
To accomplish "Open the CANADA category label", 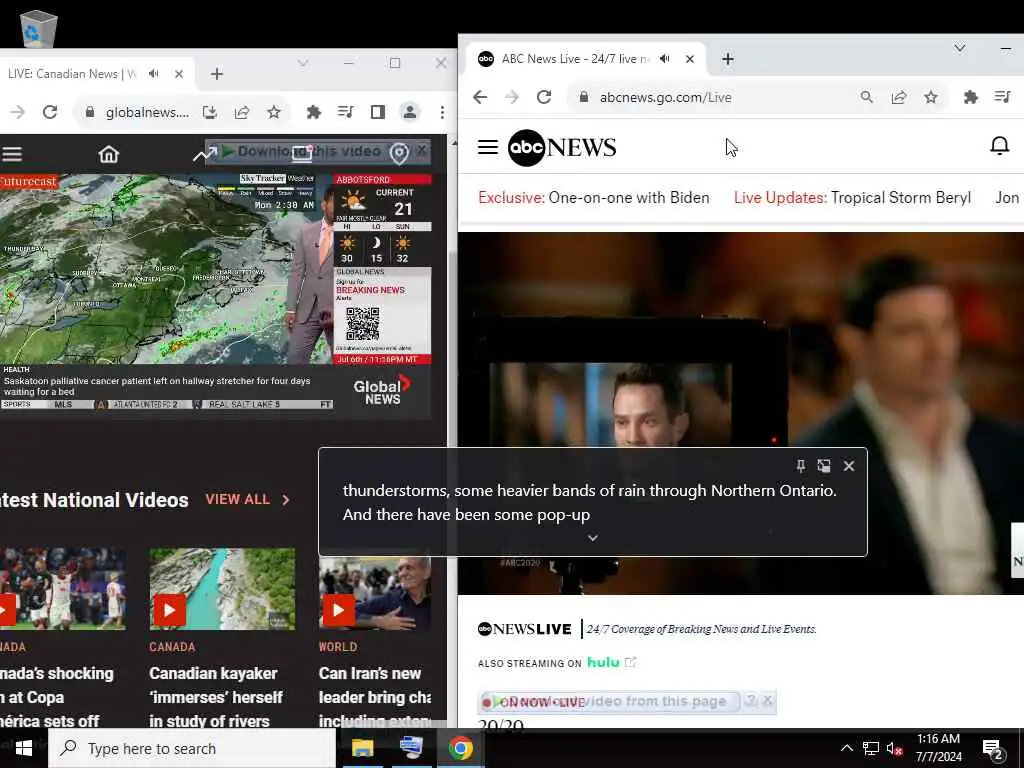I will coord(172,647).
